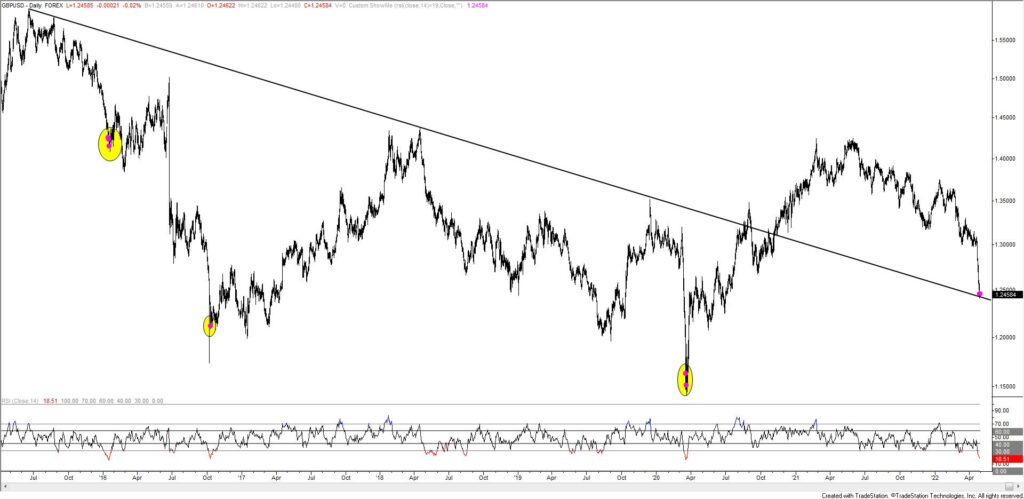The image size is (1024, 499).
Task: Select the magenta ShowMe dot at the latest price bar
Action: tap(980, 294)
